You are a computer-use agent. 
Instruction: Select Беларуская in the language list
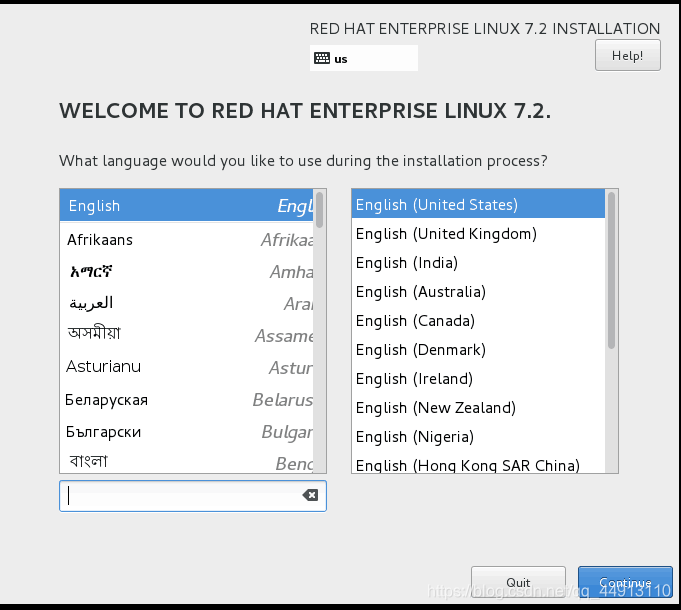click(x=186, y=399)
